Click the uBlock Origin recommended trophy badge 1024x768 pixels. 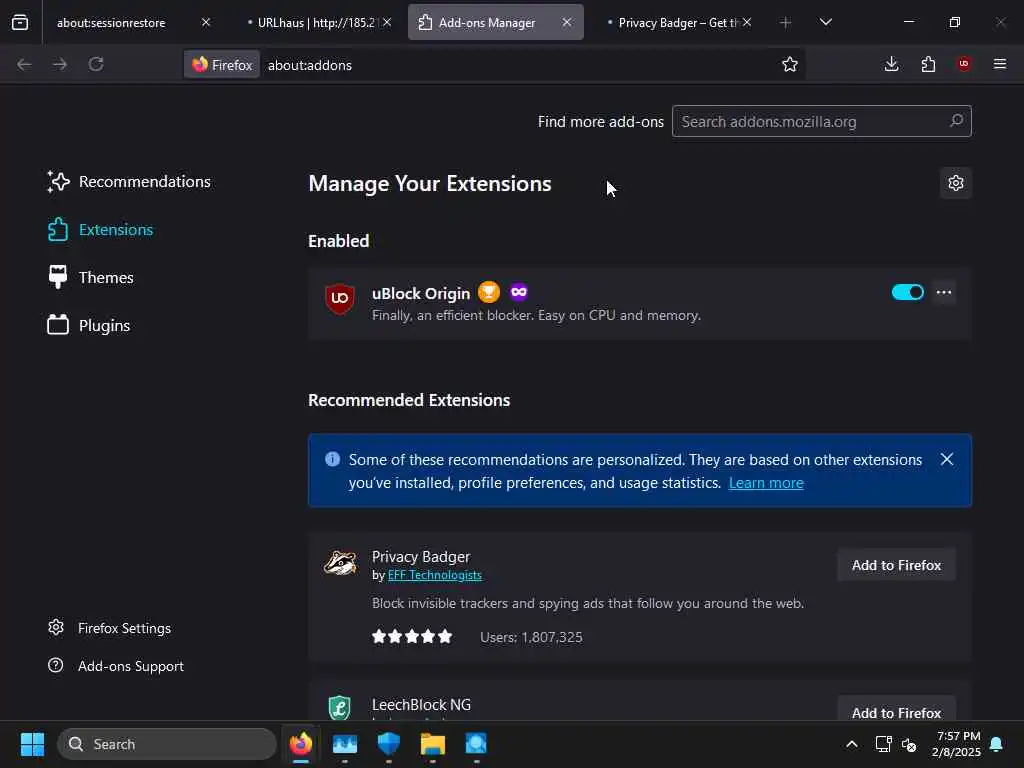pyautogui.click(x=488, y=292)
